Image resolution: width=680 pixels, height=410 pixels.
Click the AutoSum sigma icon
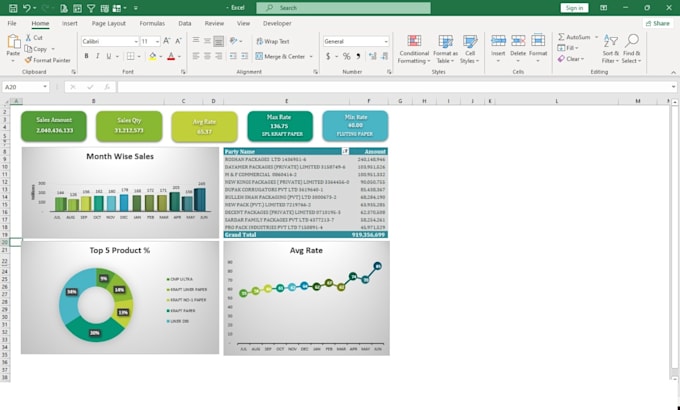[560, 37]
